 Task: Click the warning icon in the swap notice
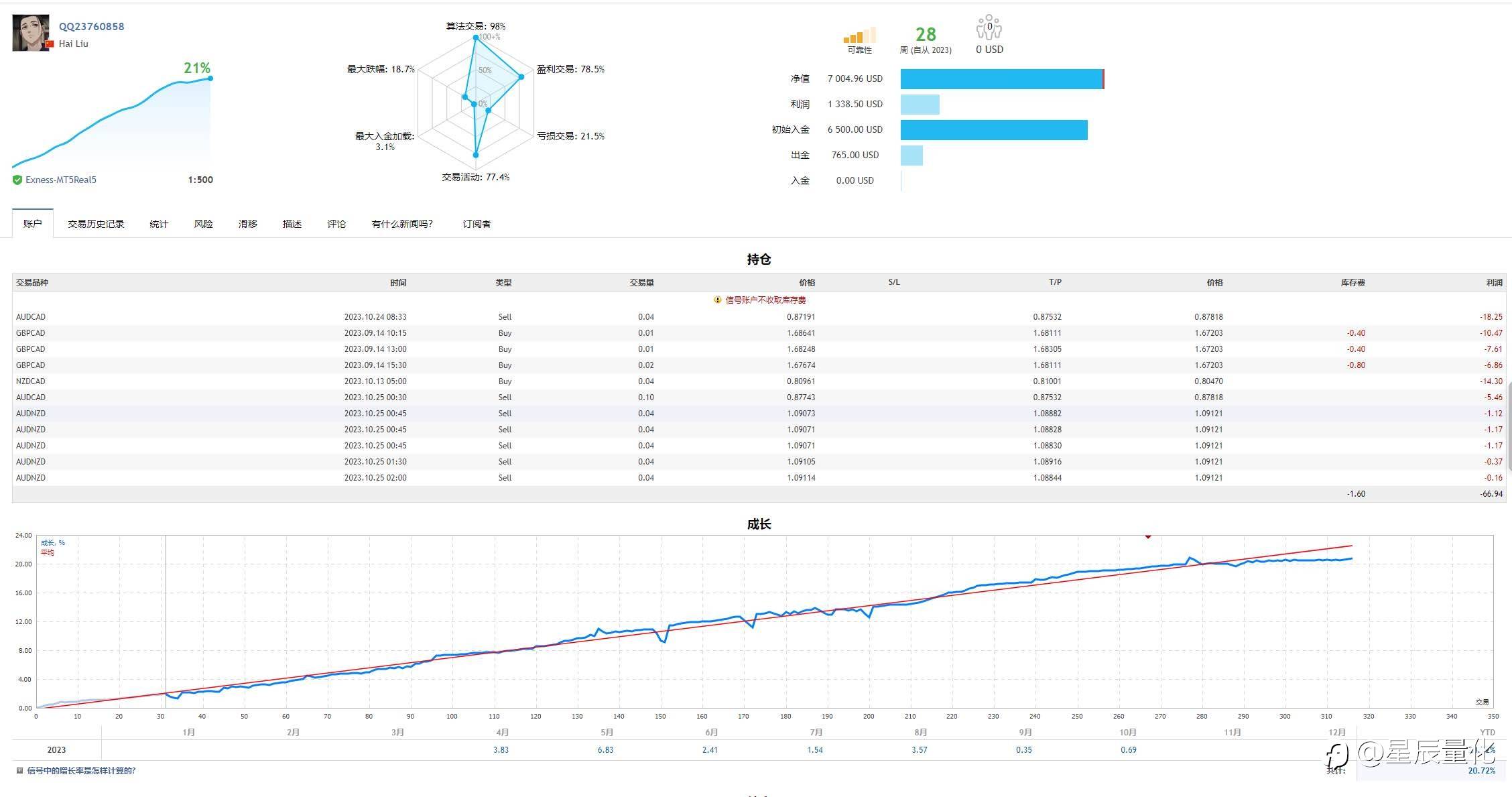coord(717,300)
